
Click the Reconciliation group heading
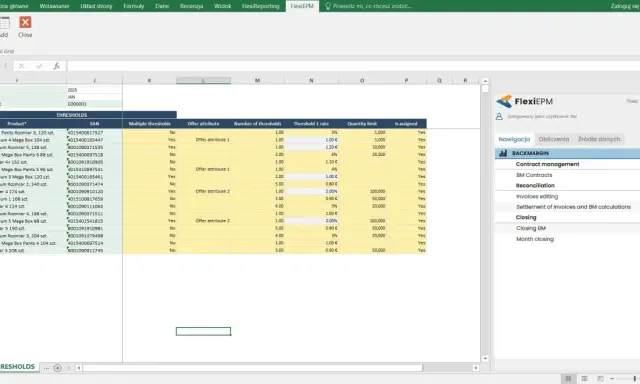(x=535, y=185)
